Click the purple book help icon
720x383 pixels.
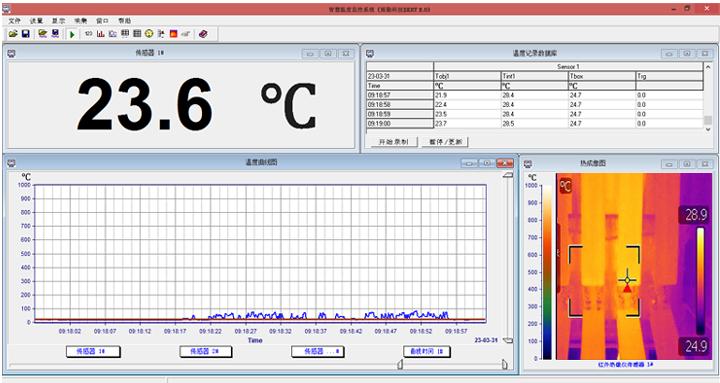pos(203,34)
